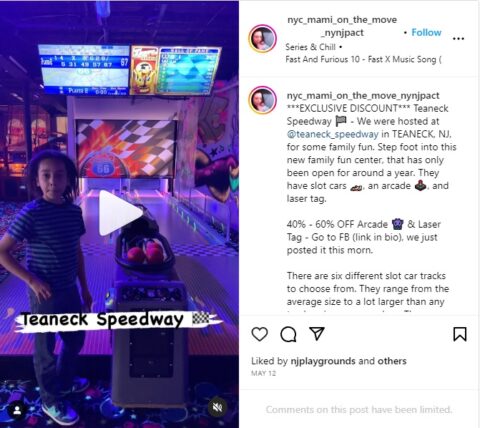Image resolution: width=480 pixels, height=428 pixels.
Task: Open the Fast And Furious 10 audio link
Action: [363, 60]
